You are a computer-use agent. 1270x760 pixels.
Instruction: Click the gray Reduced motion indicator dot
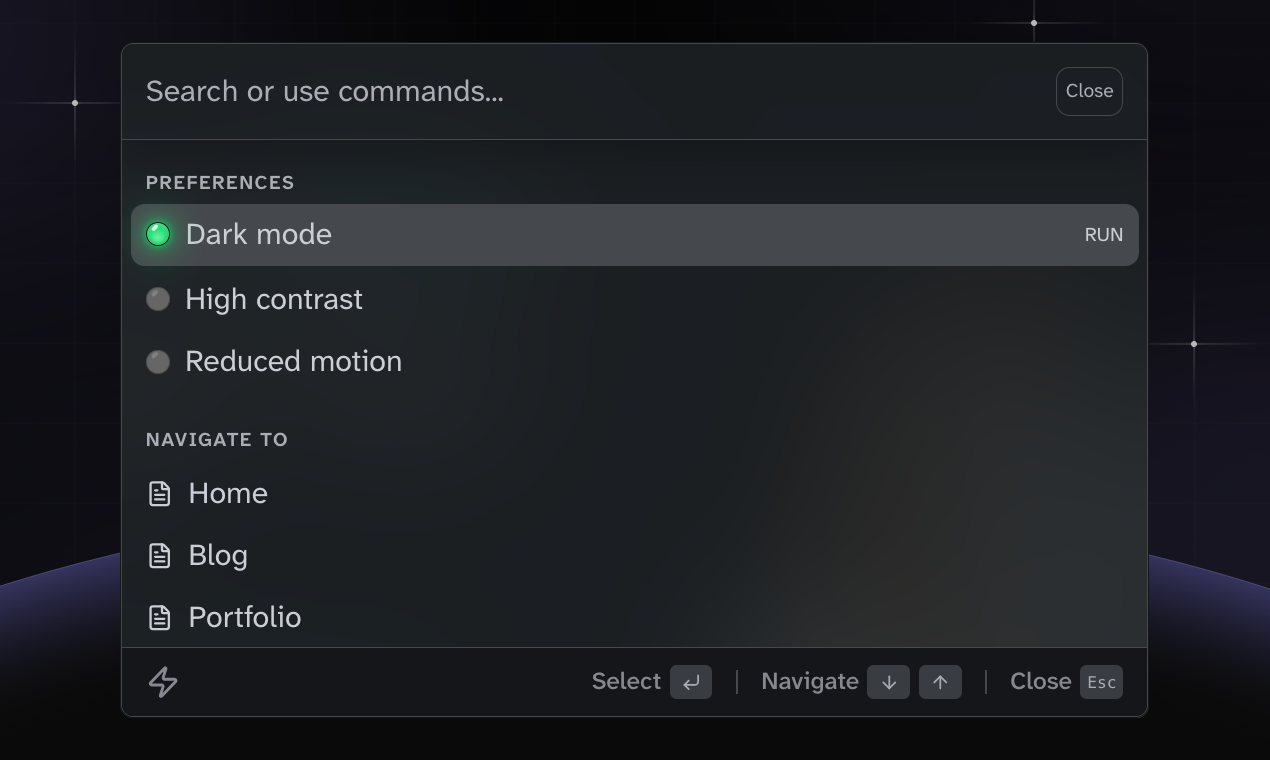(158, 361)
